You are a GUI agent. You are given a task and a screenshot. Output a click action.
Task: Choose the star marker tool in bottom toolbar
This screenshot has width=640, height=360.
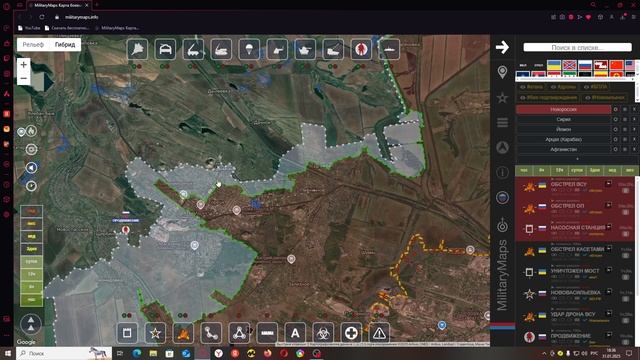coord(155,333)
